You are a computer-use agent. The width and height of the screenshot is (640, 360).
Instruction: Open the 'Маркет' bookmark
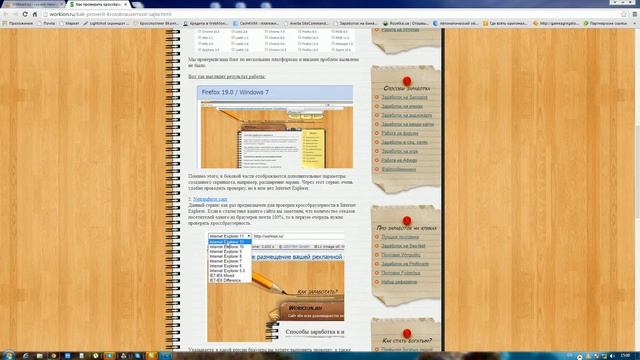coord(69,24)
